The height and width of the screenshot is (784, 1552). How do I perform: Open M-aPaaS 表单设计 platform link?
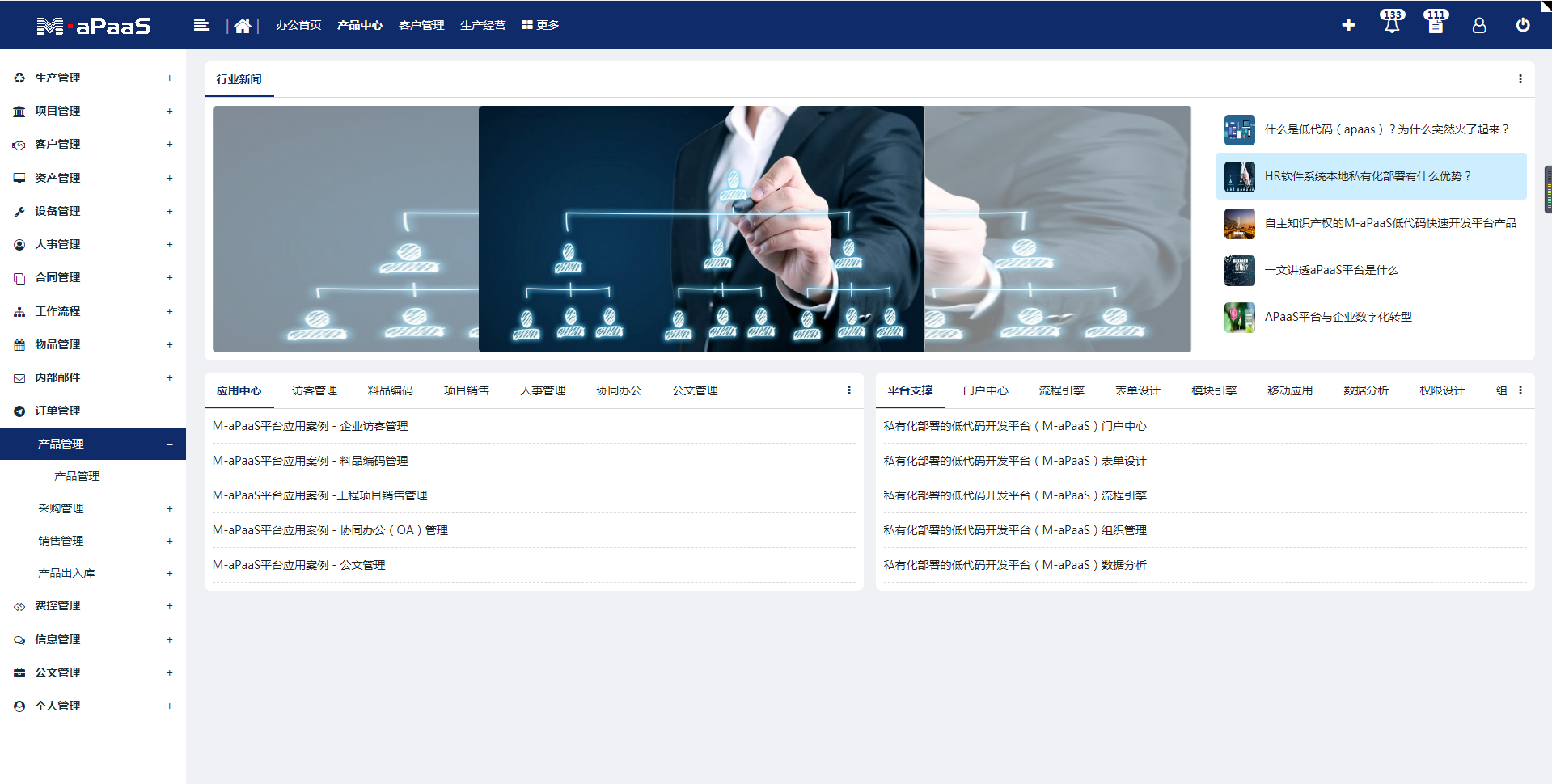pos(1015,462)
